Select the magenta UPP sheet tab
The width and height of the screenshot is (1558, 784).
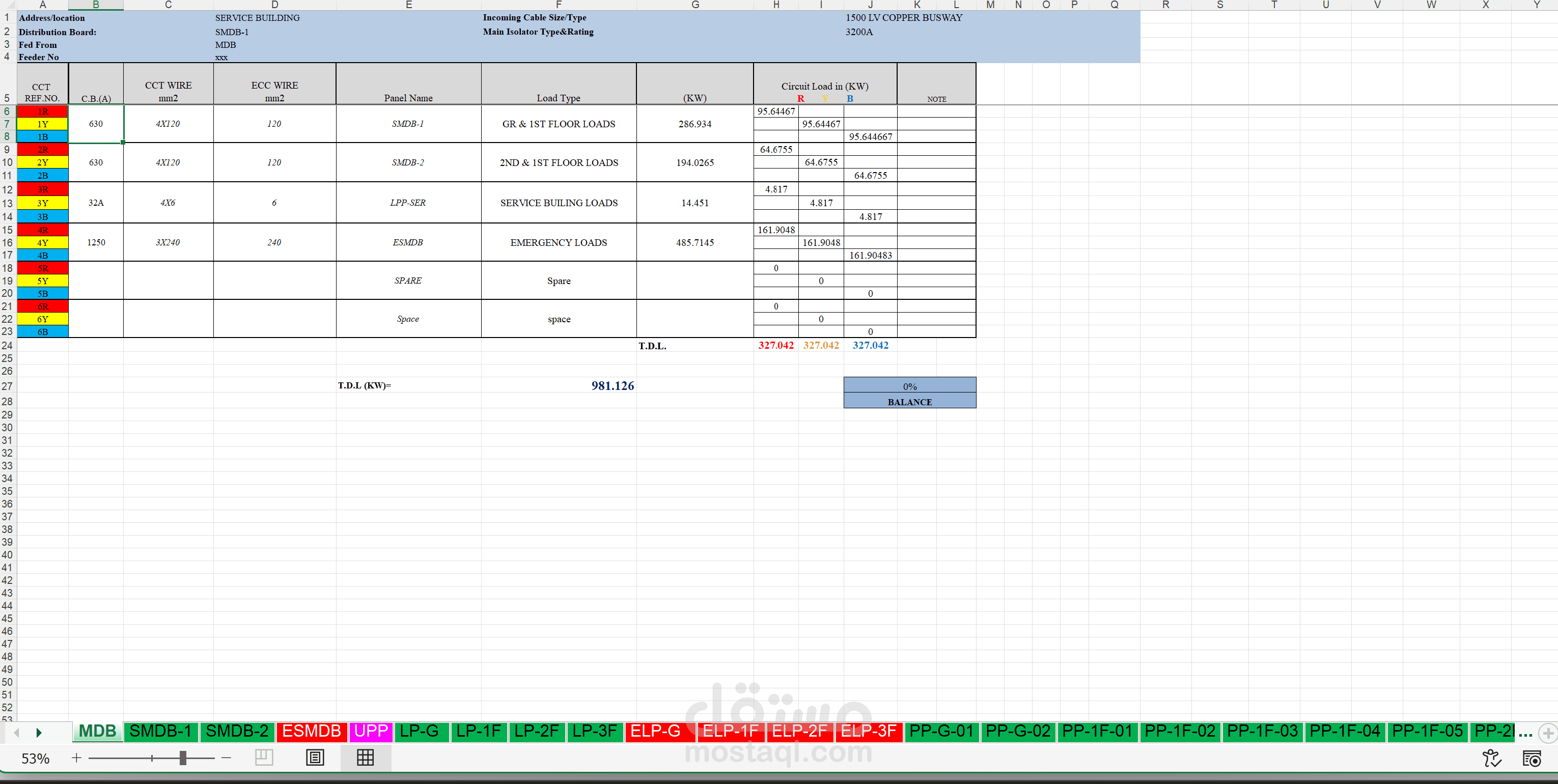(x=371, y=732)
